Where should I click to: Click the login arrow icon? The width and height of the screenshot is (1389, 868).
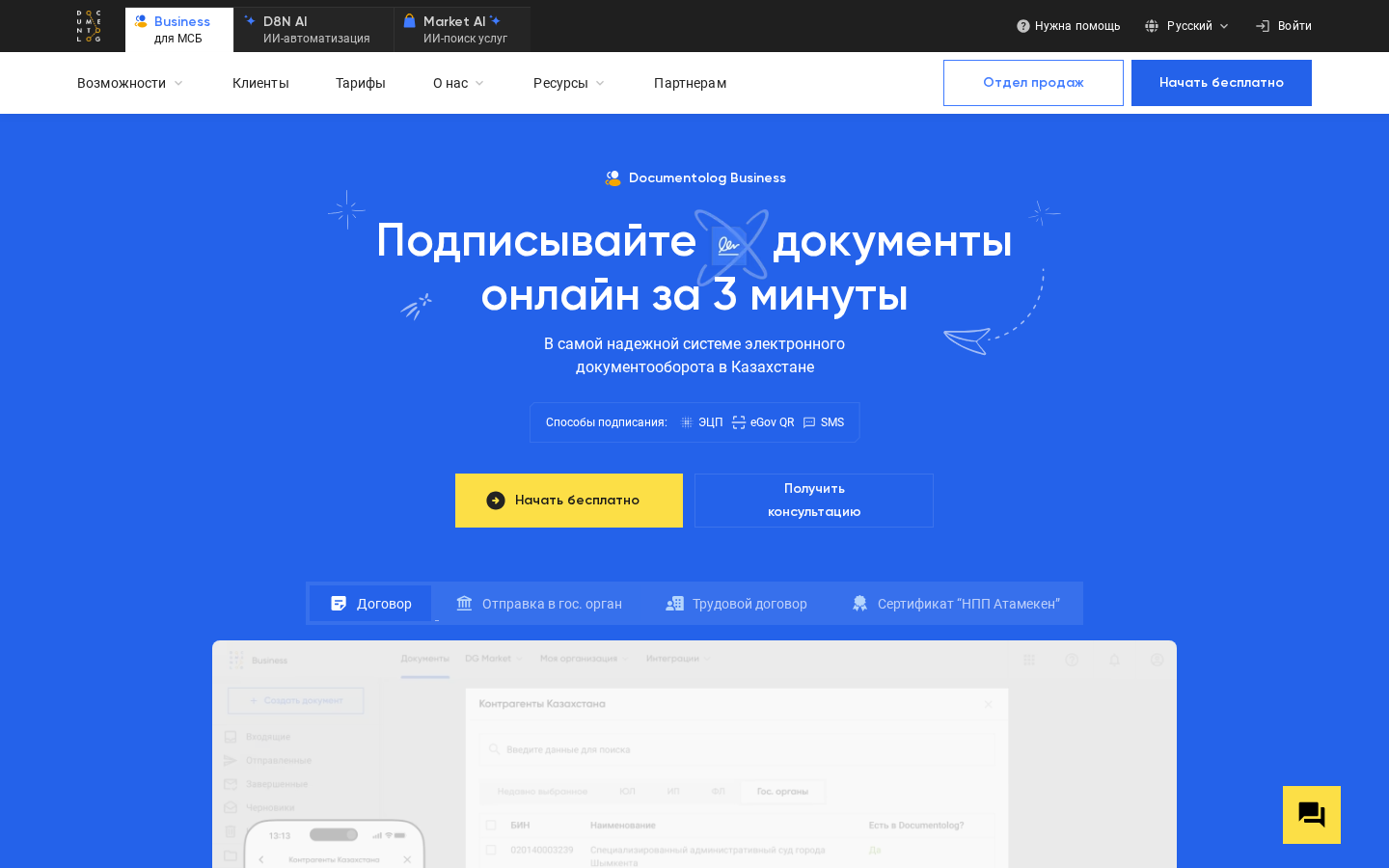(x=1263, y=26)
